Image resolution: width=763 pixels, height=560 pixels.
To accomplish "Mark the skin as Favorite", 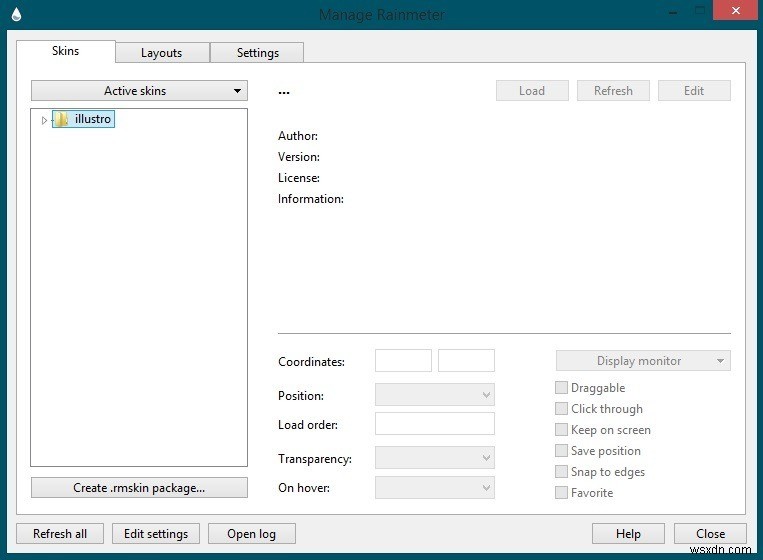I will [x=561, y=492].
